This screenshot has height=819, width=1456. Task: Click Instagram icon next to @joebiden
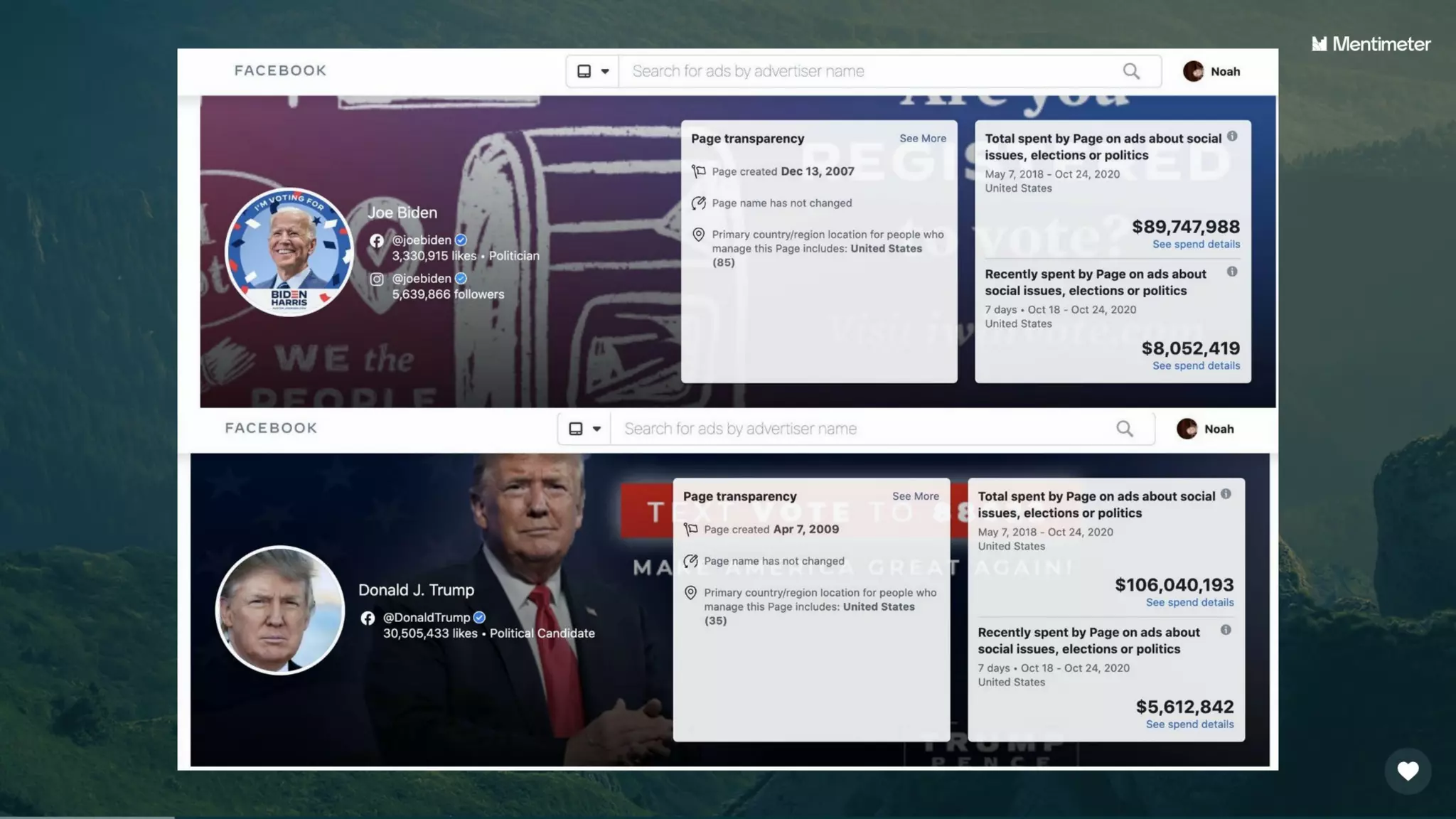377,279
